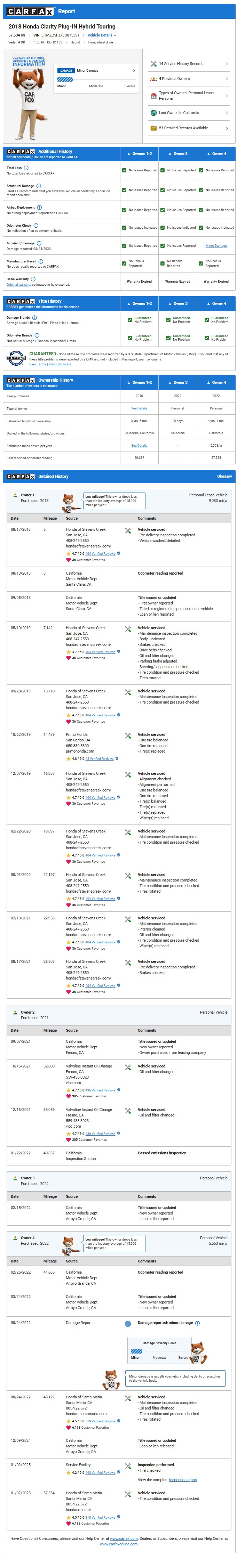Toggle Owners 1-2 Total Loss checkbox

(x=124, y=170)
